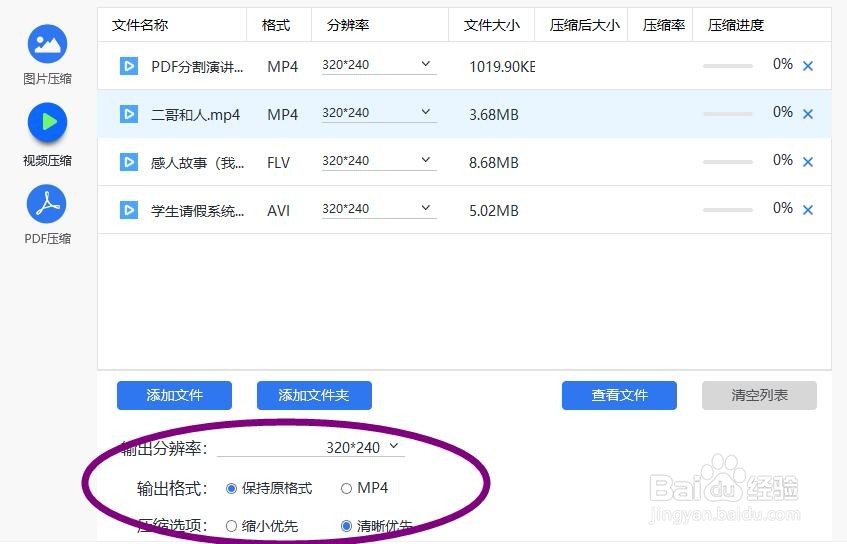This screenshot has height=544, width=847.
Task: Remove 二哥和人.mp4 with its X icon
Action: pos(808,114)
